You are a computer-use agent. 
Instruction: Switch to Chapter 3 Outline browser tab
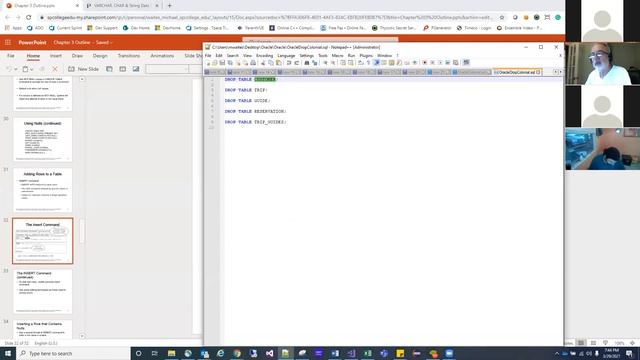[42, 6]
